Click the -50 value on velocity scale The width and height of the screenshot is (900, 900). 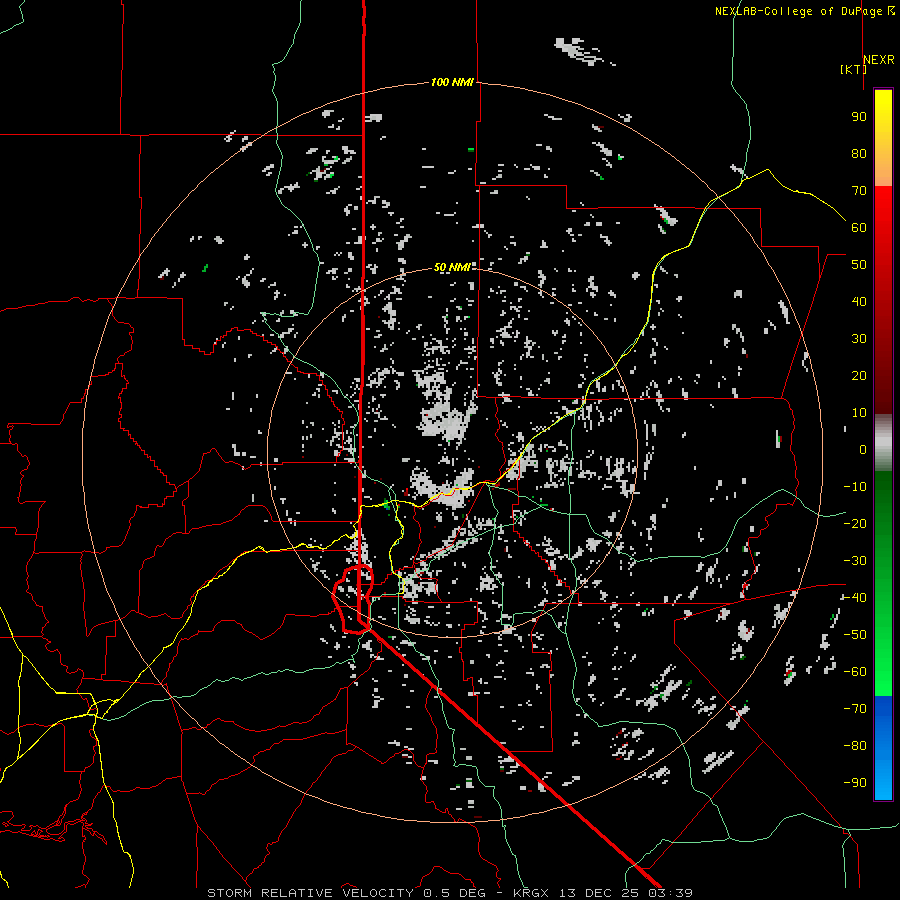[x=855, y=635]
